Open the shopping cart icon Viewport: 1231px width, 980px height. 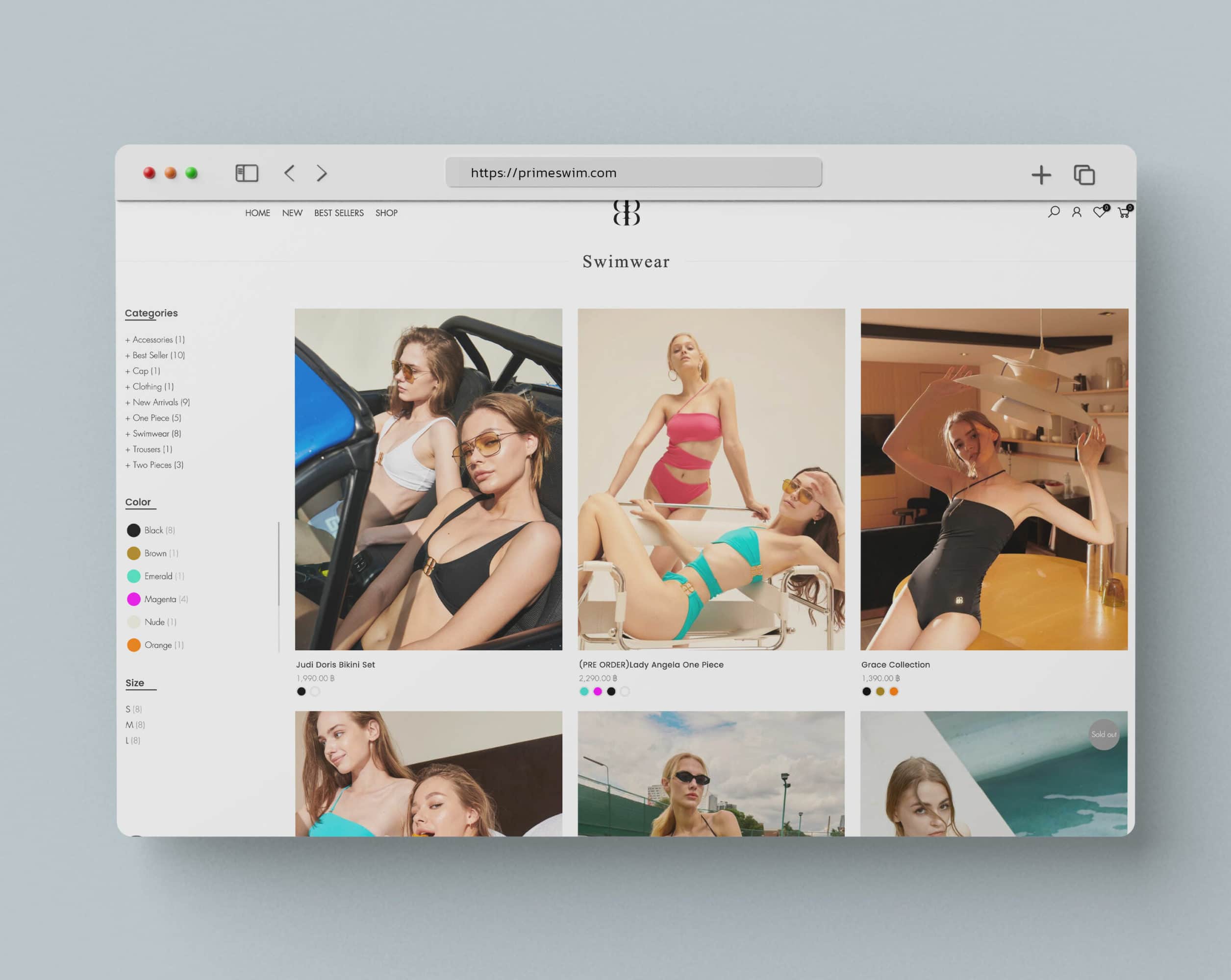pos(1123,212)
